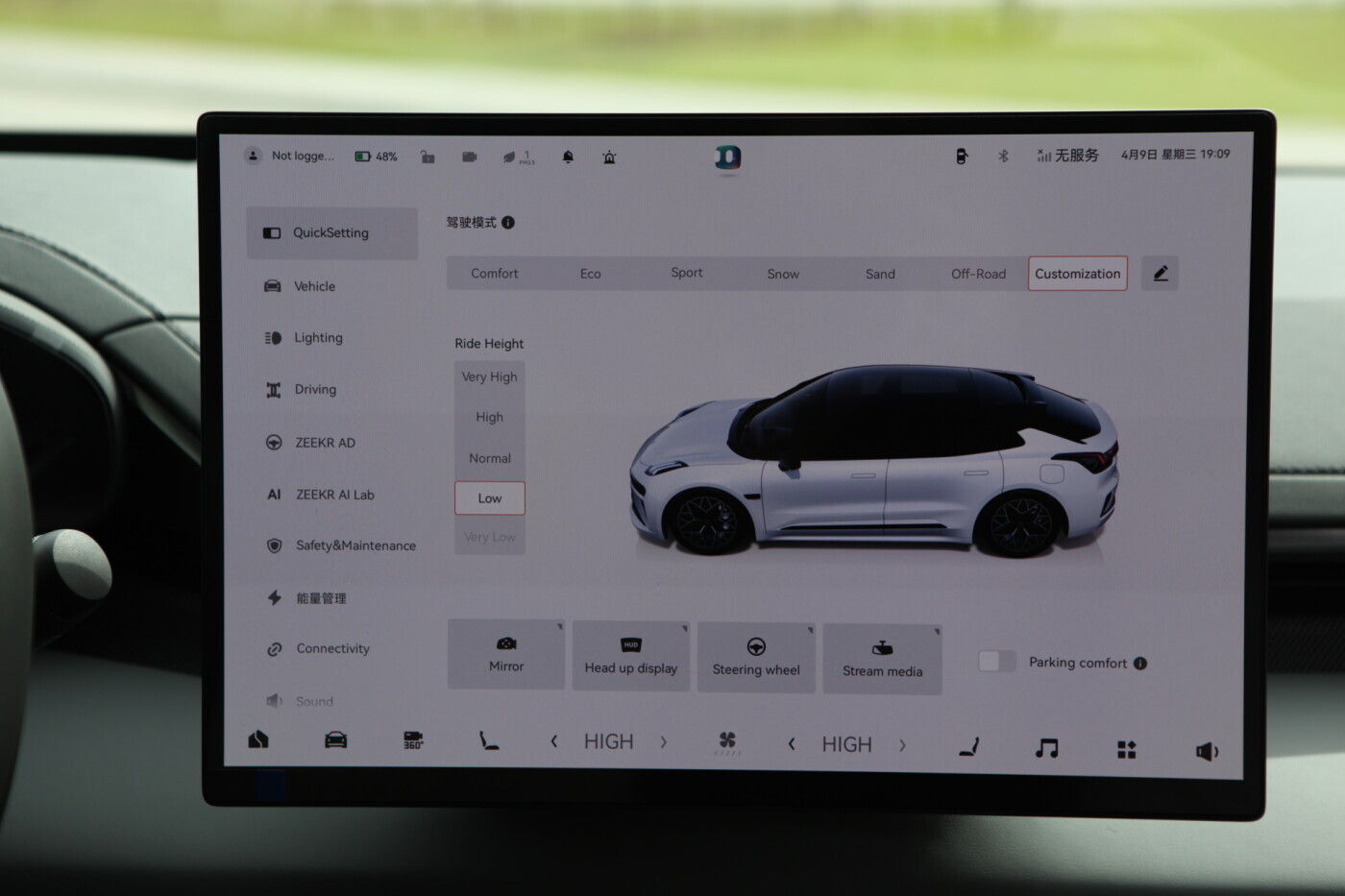Open Head up display settings
This screenshot has height=896, width=1345.
[x=631, y=657]
